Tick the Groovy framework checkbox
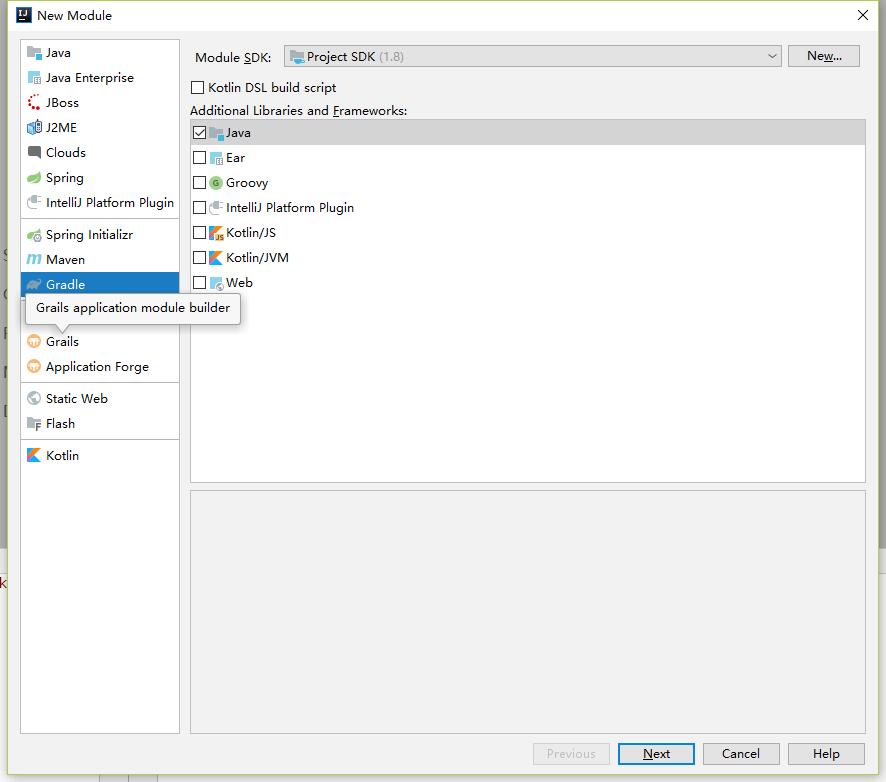The height and width of the screenshot is (782, 886). click(x=199, y=182)
